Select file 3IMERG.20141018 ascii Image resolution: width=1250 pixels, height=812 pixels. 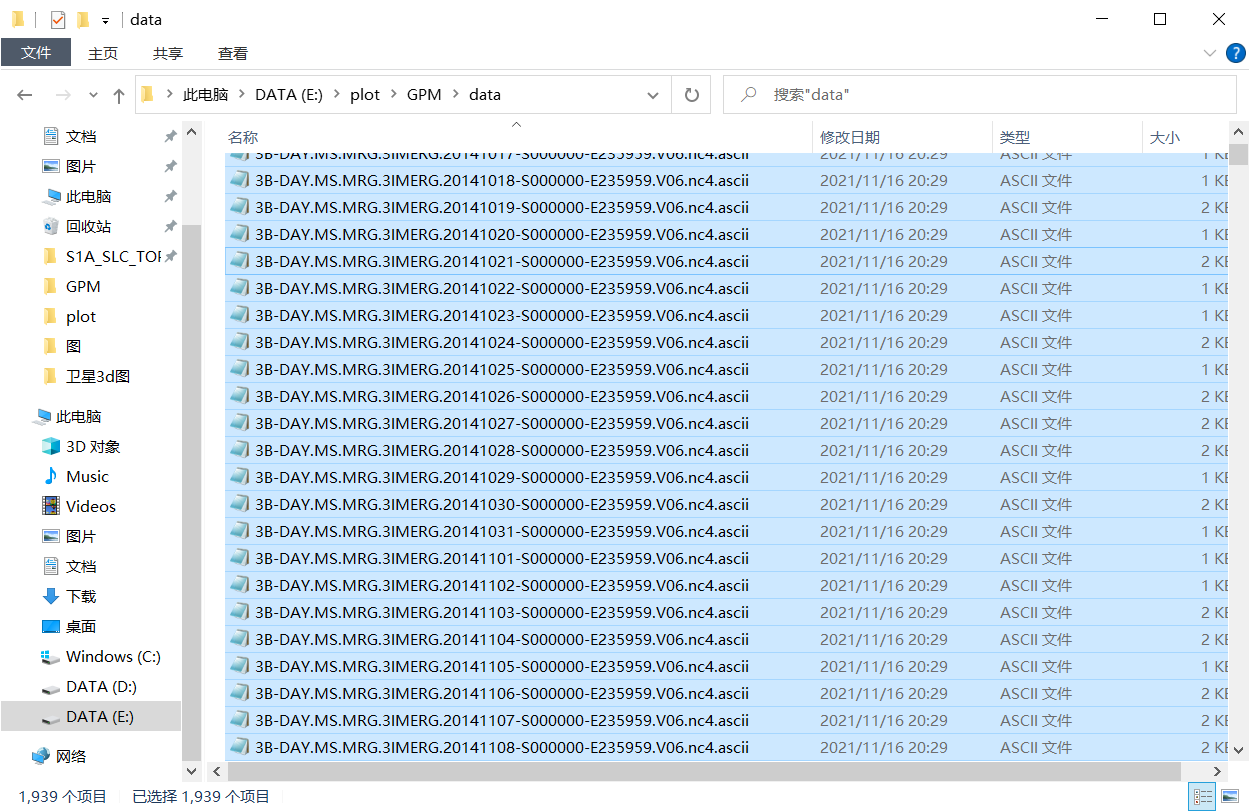502,181
